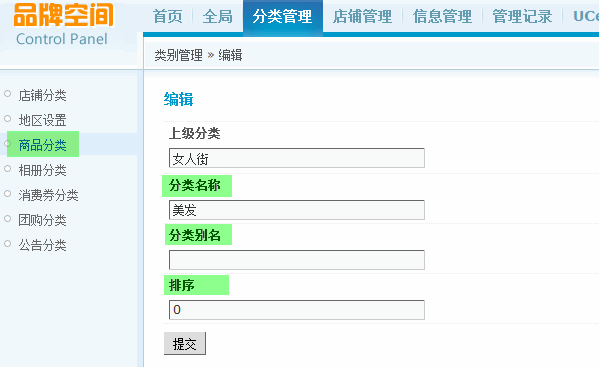Click 消费券分类 sidebar link
Screen dimensions: 600x367
click(49, 195)
